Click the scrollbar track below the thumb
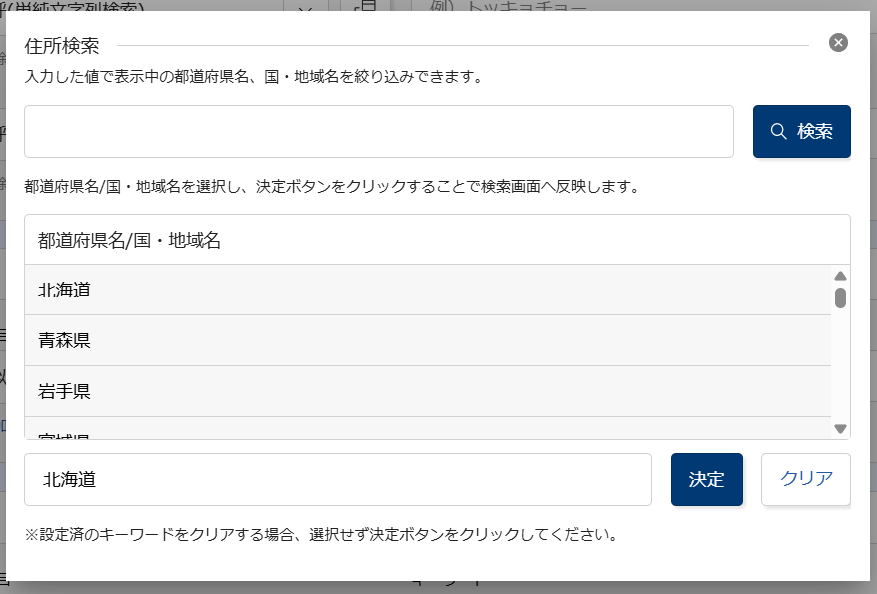This screenshot has height=594, width=877. pyautogui.click(x=840, y=364)
